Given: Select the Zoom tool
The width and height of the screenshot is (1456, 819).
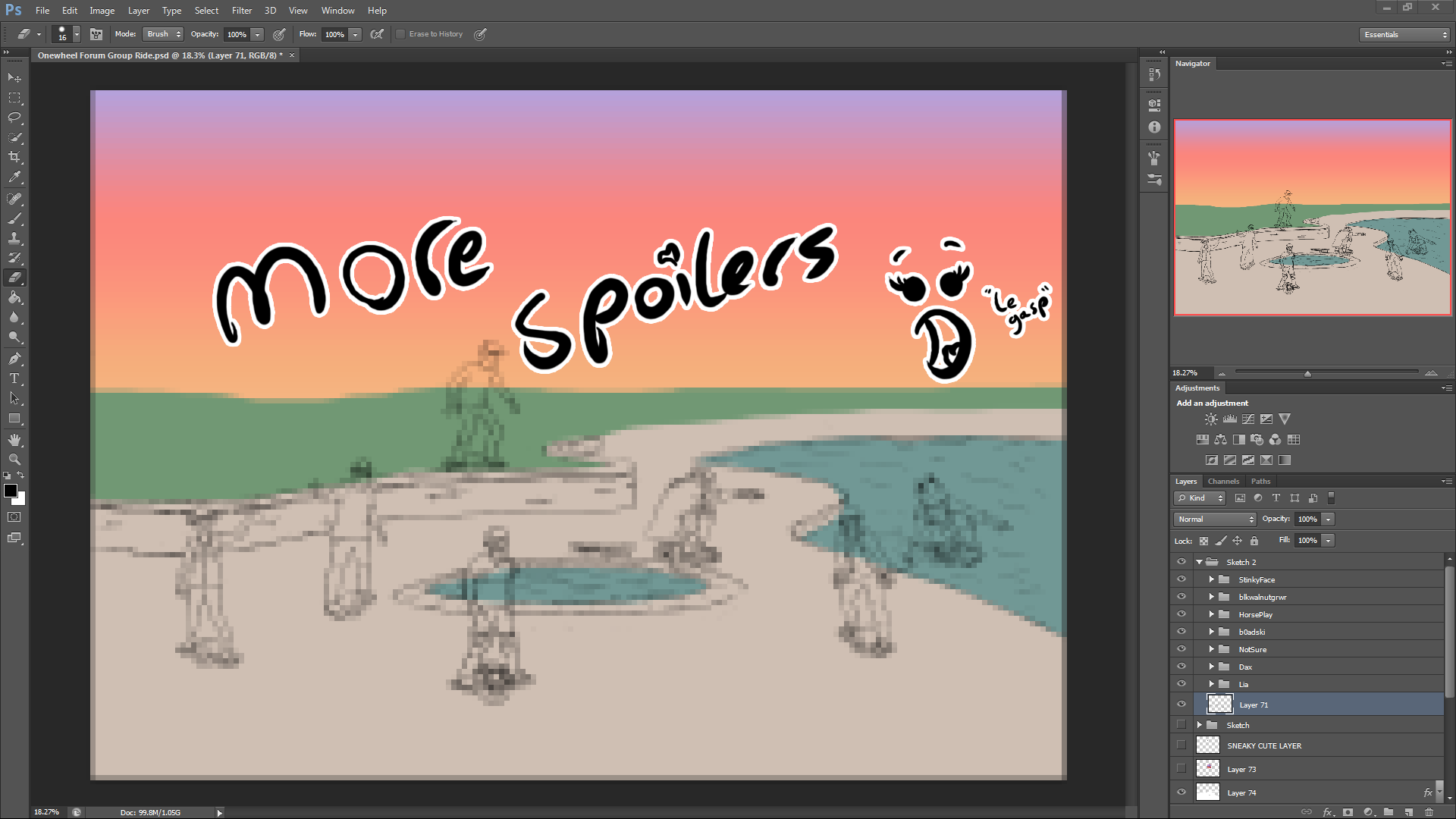Looking at the screenshot, I should tap(14, 460).
